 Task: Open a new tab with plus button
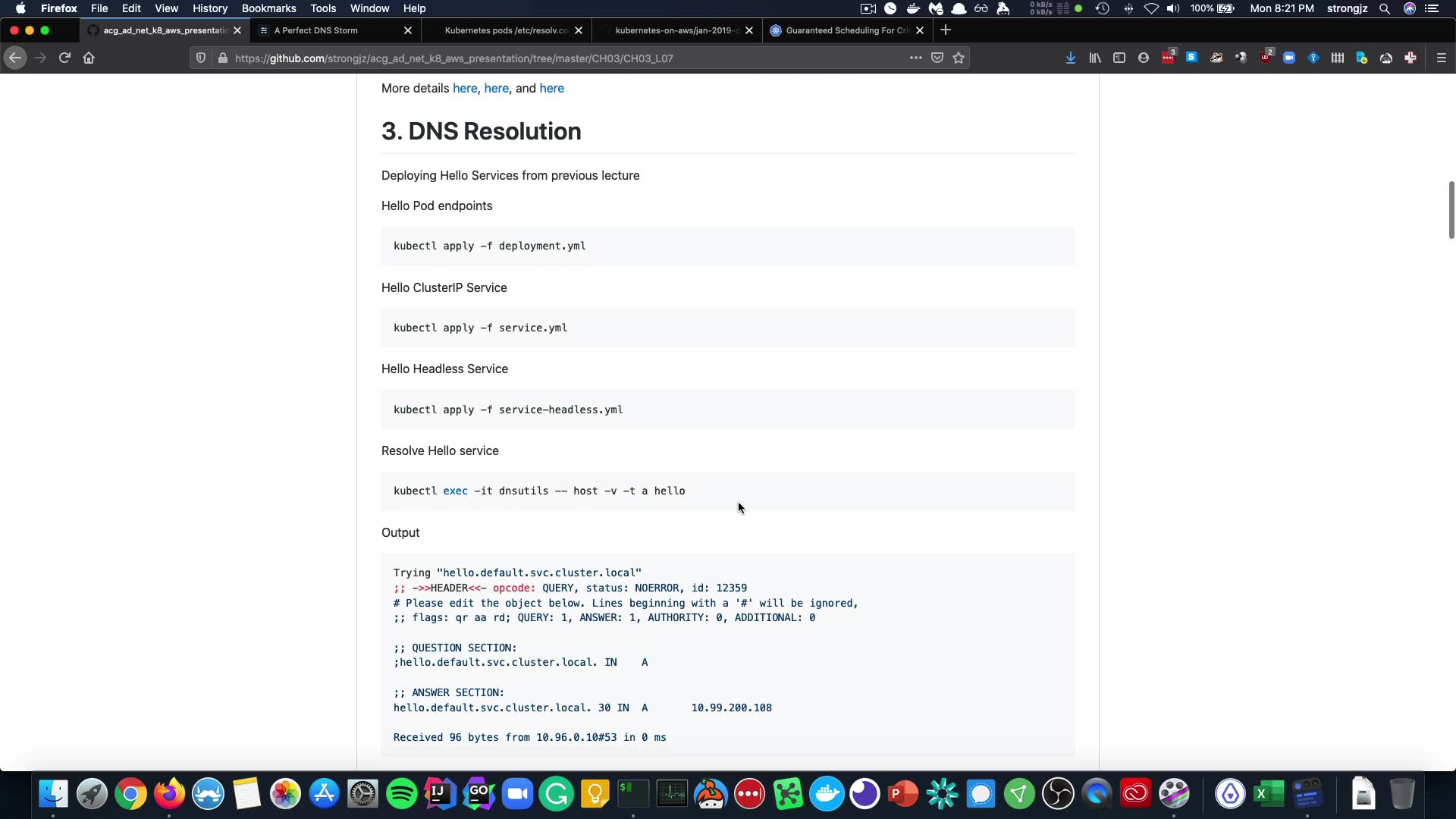pyautogui.click(x=946, y=30)
